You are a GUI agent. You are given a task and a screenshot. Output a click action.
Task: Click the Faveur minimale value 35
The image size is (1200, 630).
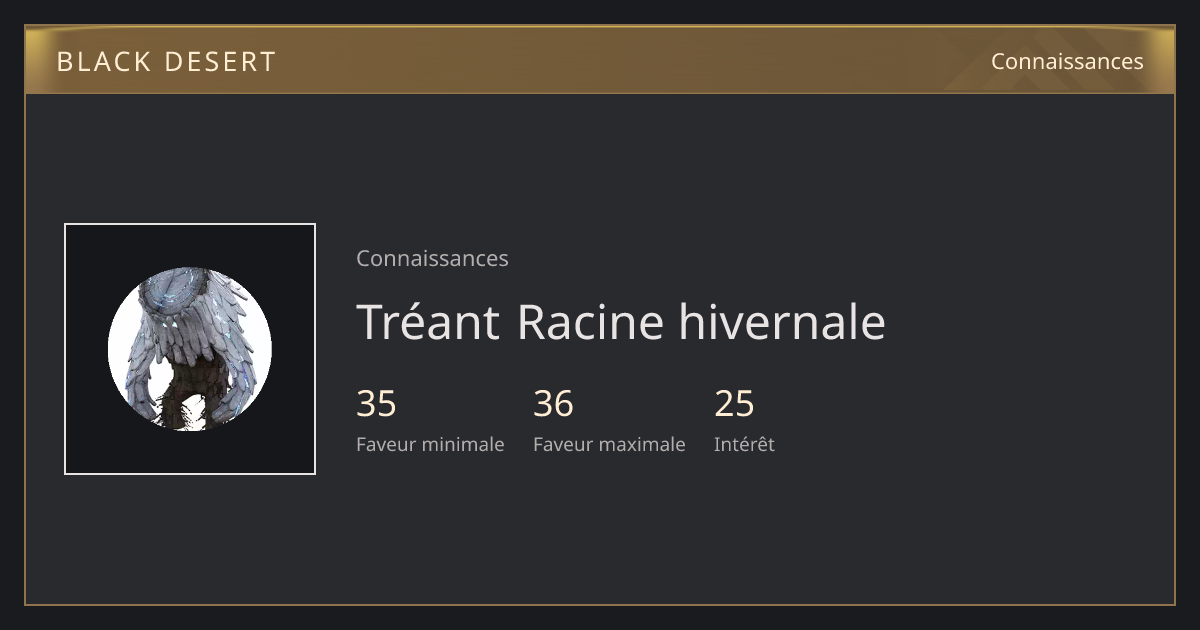pos(376,404)
